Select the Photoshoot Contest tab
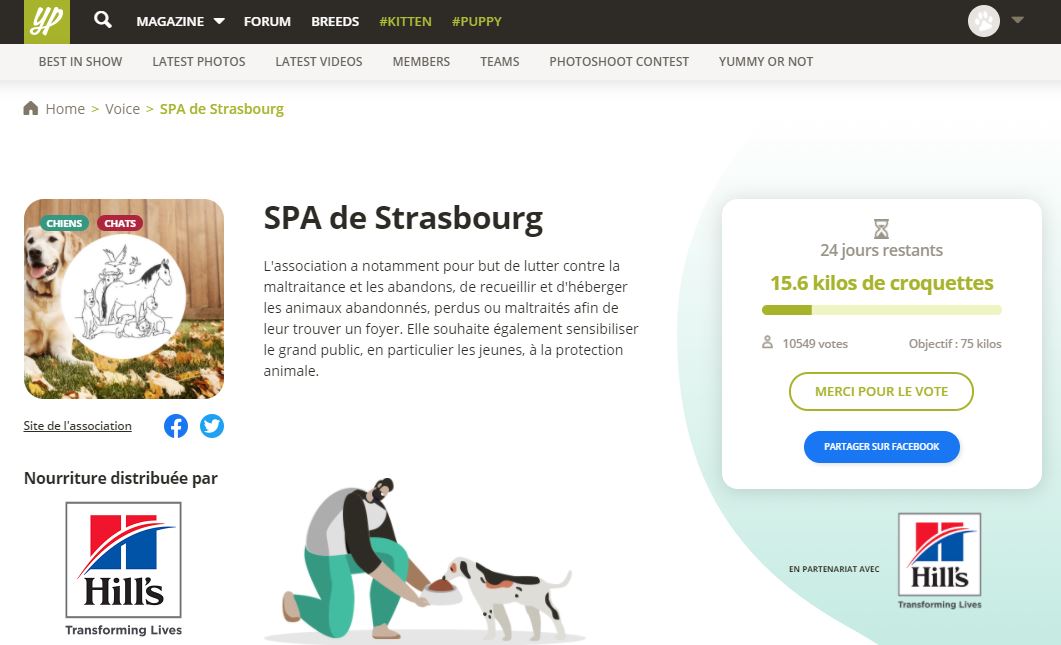The width and height of the screenshot is (1061, 645). click(618, 62)
